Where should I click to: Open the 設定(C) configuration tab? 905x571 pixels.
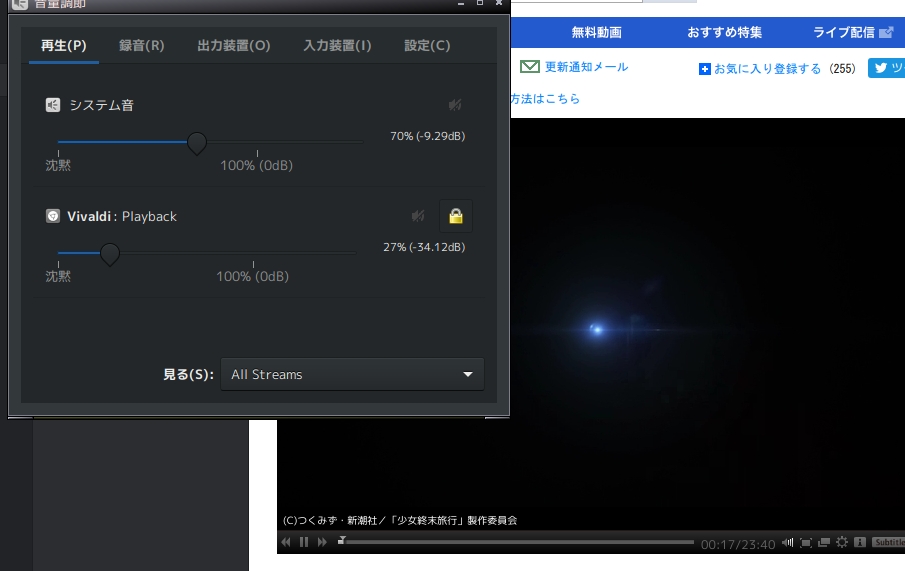coord(427,46)
